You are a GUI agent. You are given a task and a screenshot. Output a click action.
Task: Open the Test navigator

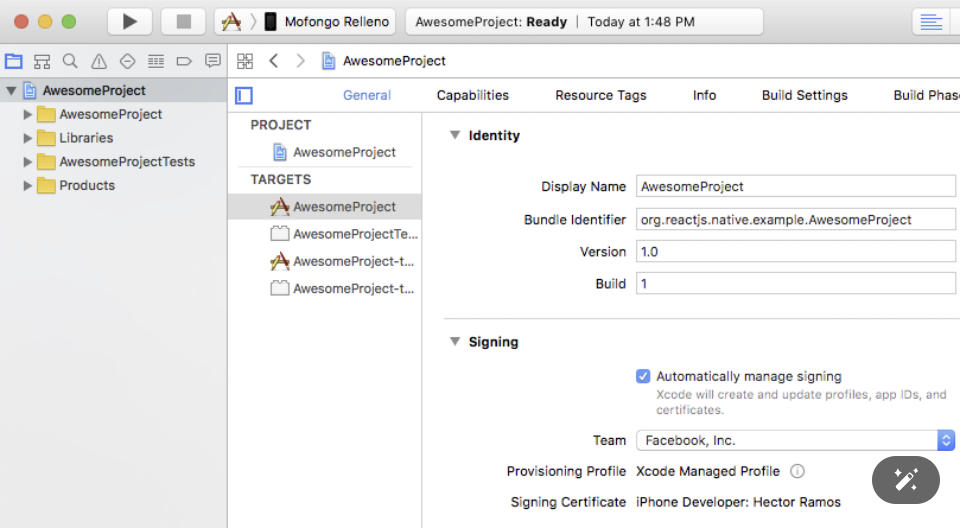[x=127, y=61]
